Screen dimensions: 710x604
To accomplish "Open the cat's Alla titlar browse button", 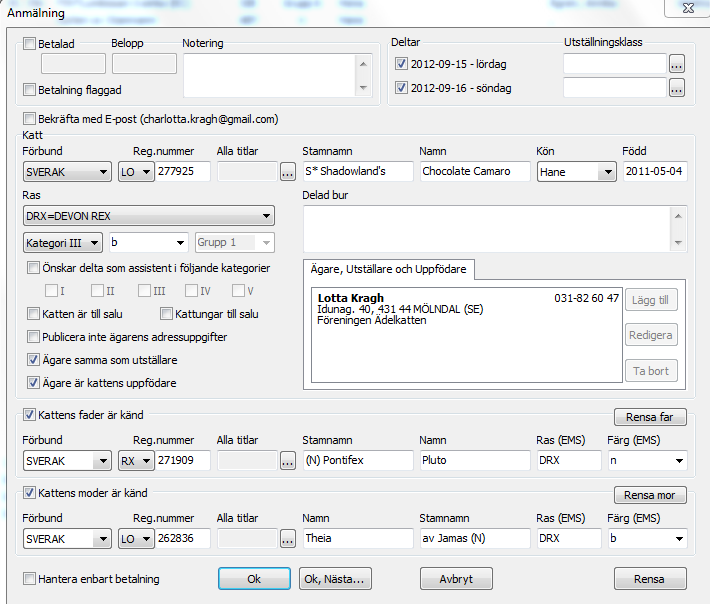I will click(x=288, y=172).
